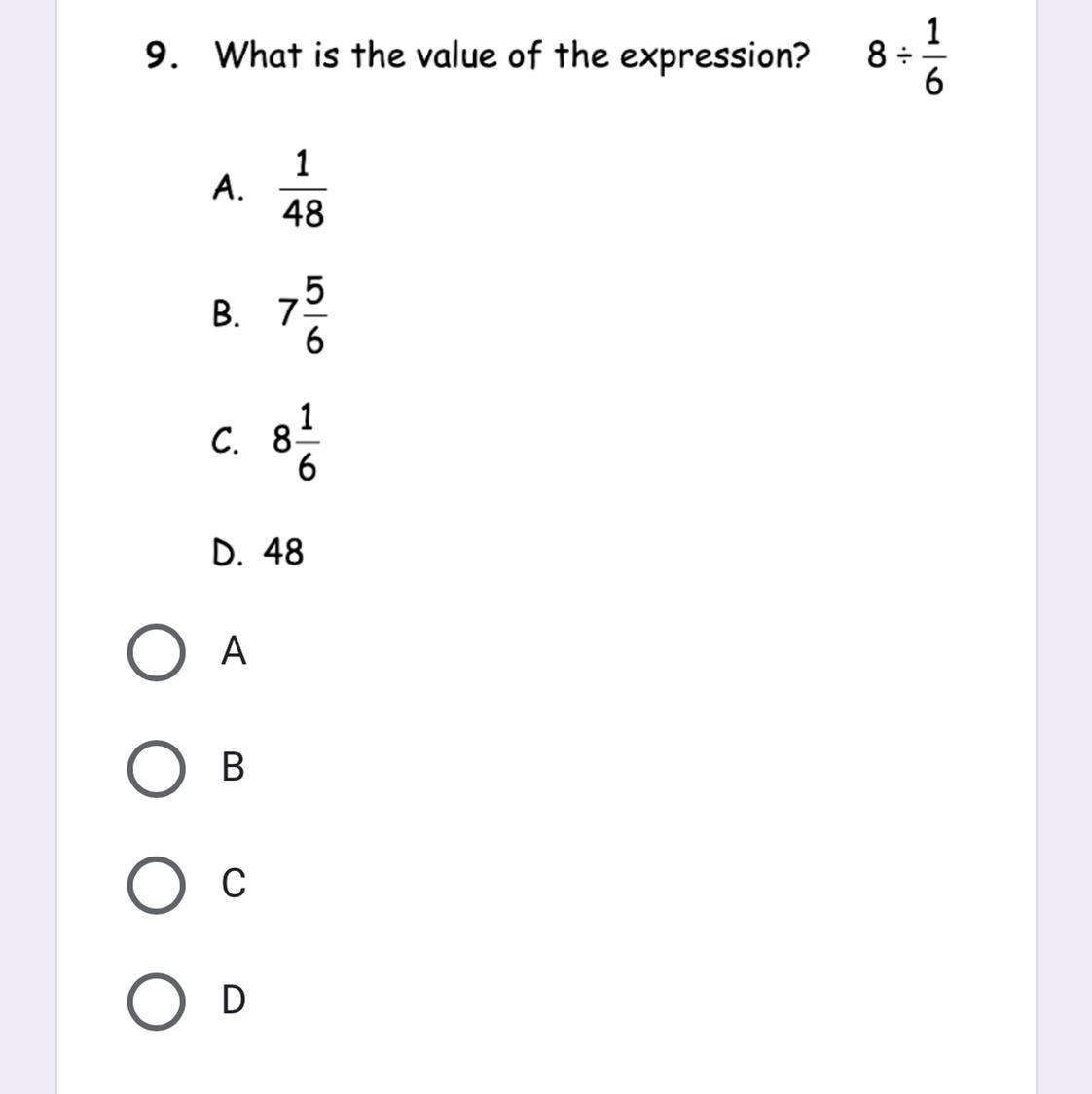Mark radio circle C as answer
Viewport: 1092px width, 1094px height.
pyautogui.click(x=157, y=886)
